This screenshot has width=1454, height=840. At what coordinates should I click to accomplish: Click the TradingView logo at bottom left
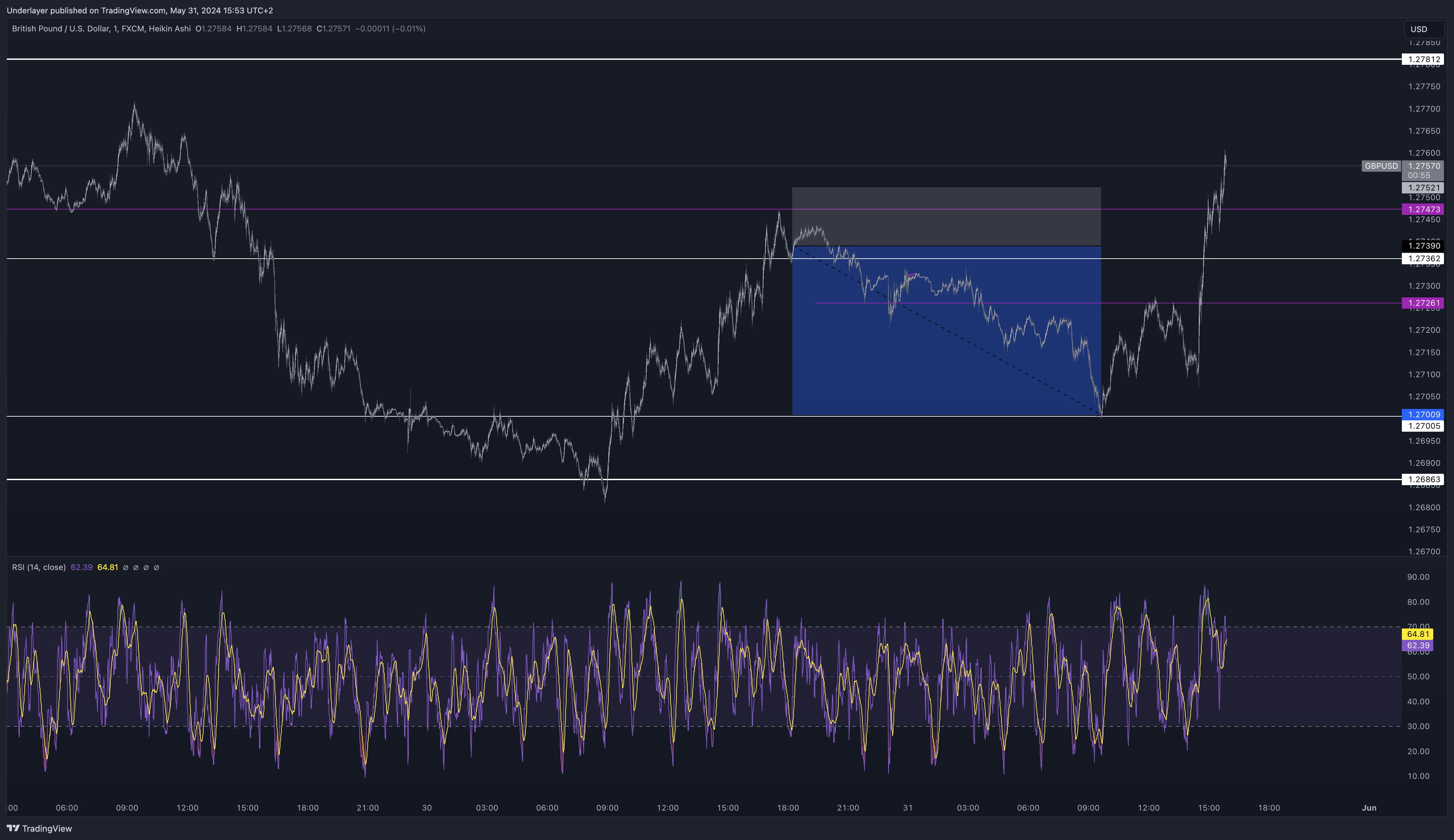point(39,828)
